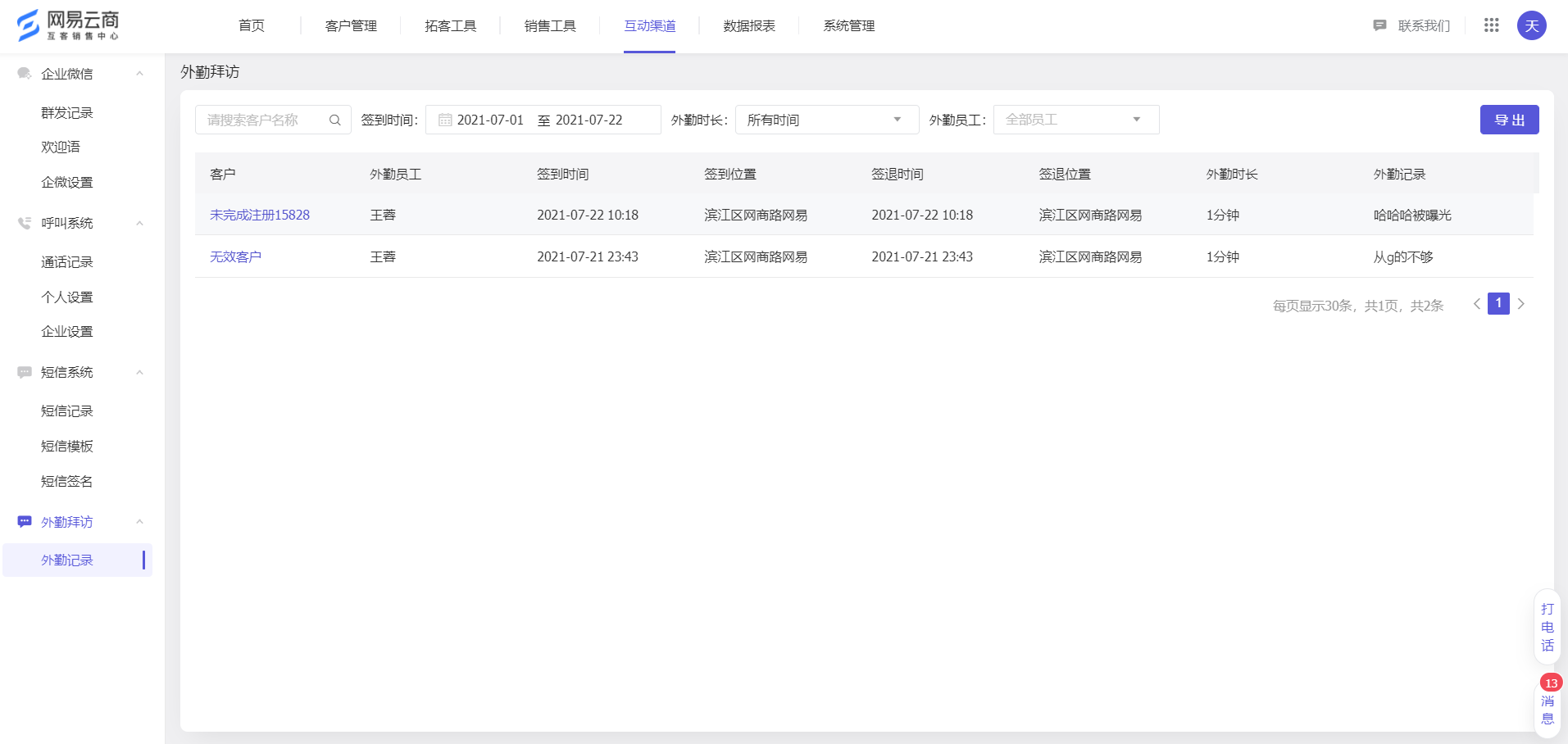Open the 客户管理 tab

(x=351, y=25)
